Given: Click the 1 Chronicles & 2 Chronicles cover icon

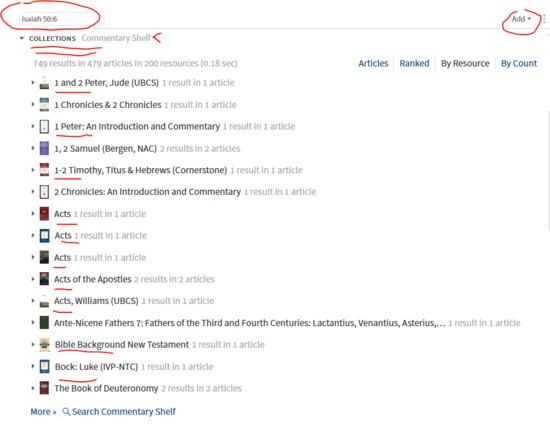Looking at the screenshot, I should pos(44,105).
